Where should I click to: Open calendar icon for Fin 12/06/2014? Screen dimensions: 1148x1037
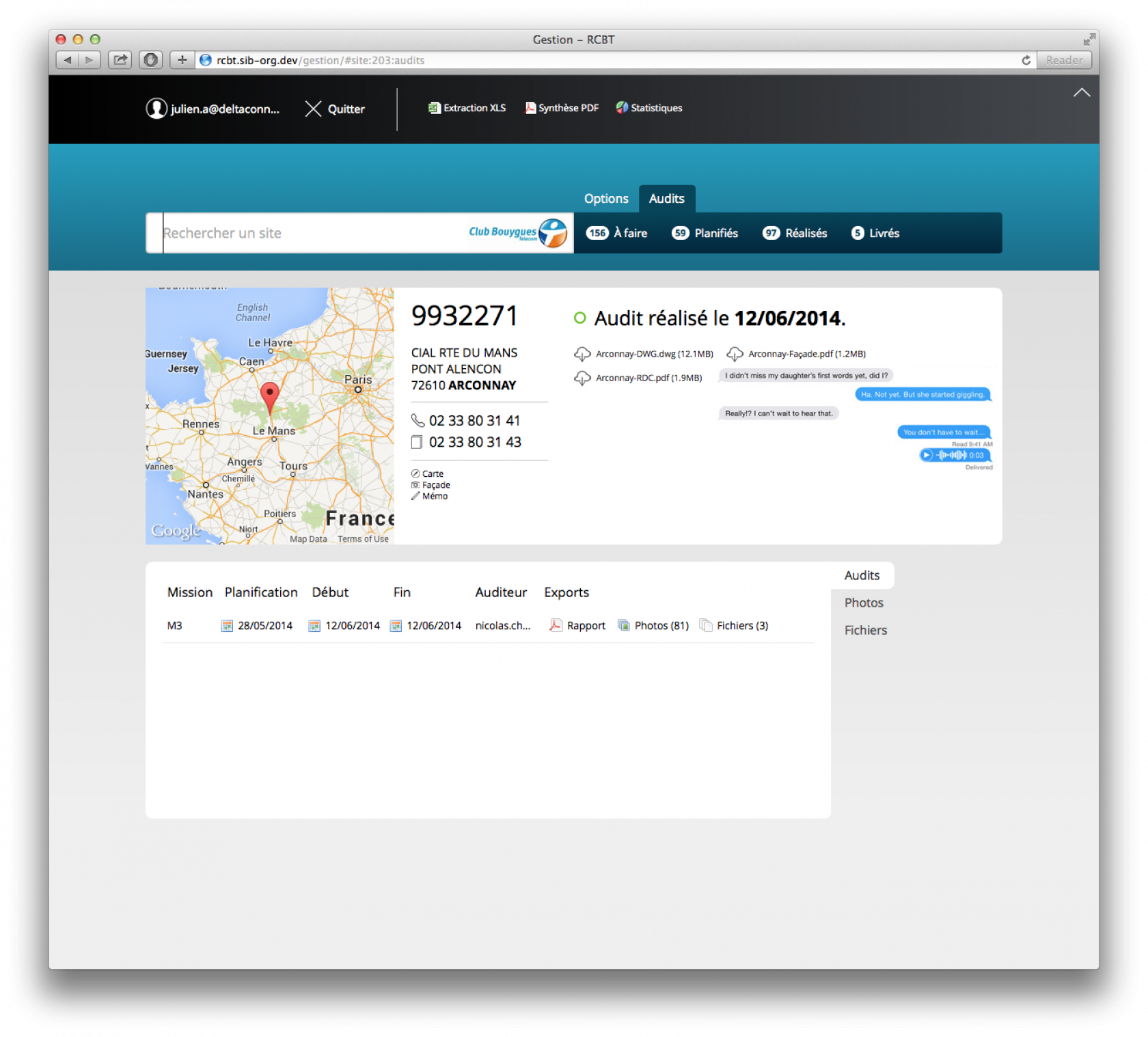point(396,626)
